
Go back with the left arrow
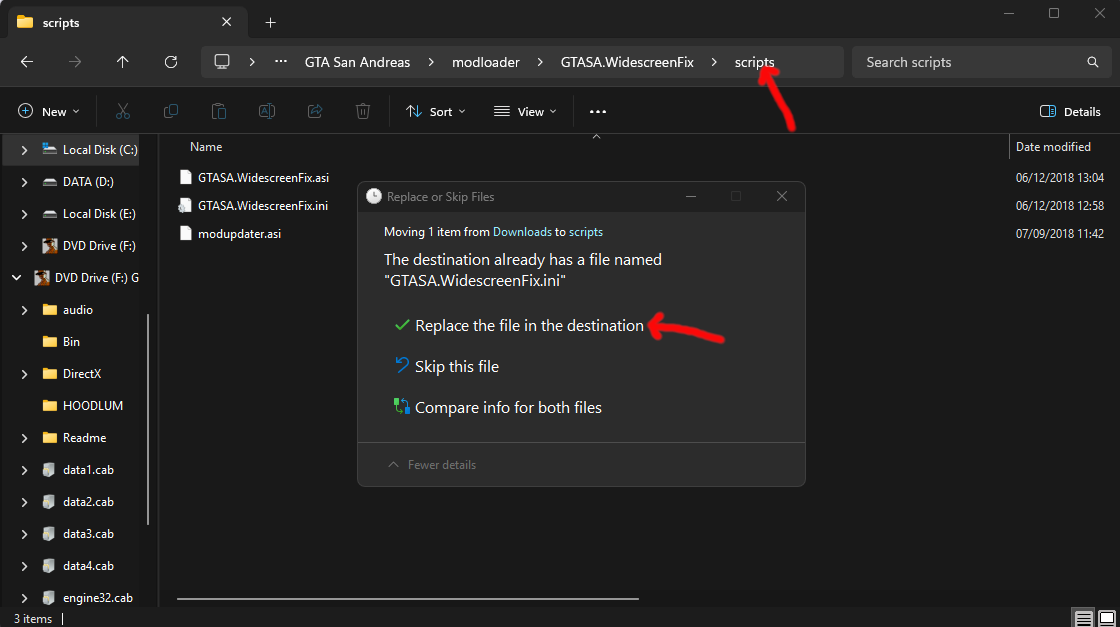tap(27, 62)
